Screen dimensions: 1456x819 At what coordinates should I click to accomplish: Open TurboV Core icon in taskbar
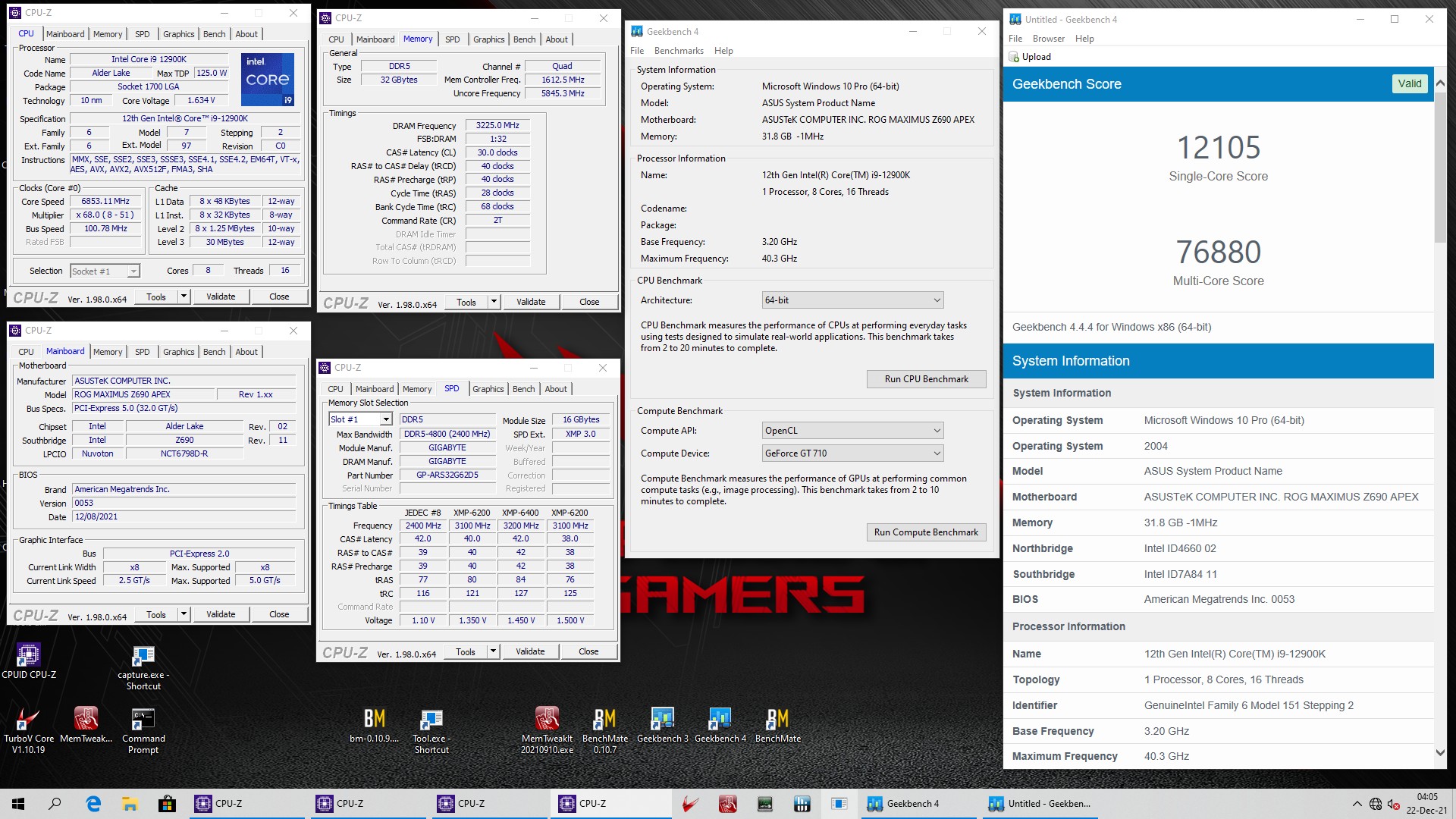point(690,804)
